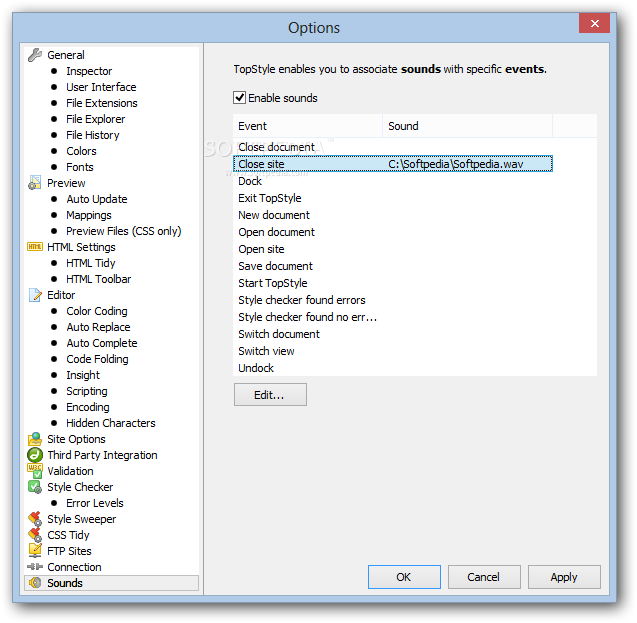Select the Save document event
The width and height of the screenshot is (637, 623).
(275, 266)
